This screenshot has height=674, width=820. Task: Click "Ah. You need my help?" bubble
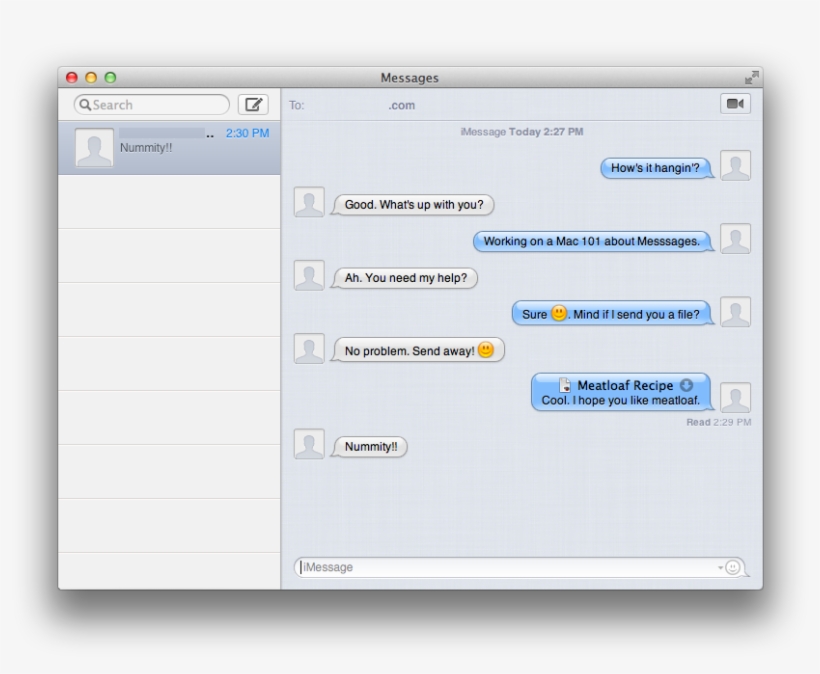405,278
